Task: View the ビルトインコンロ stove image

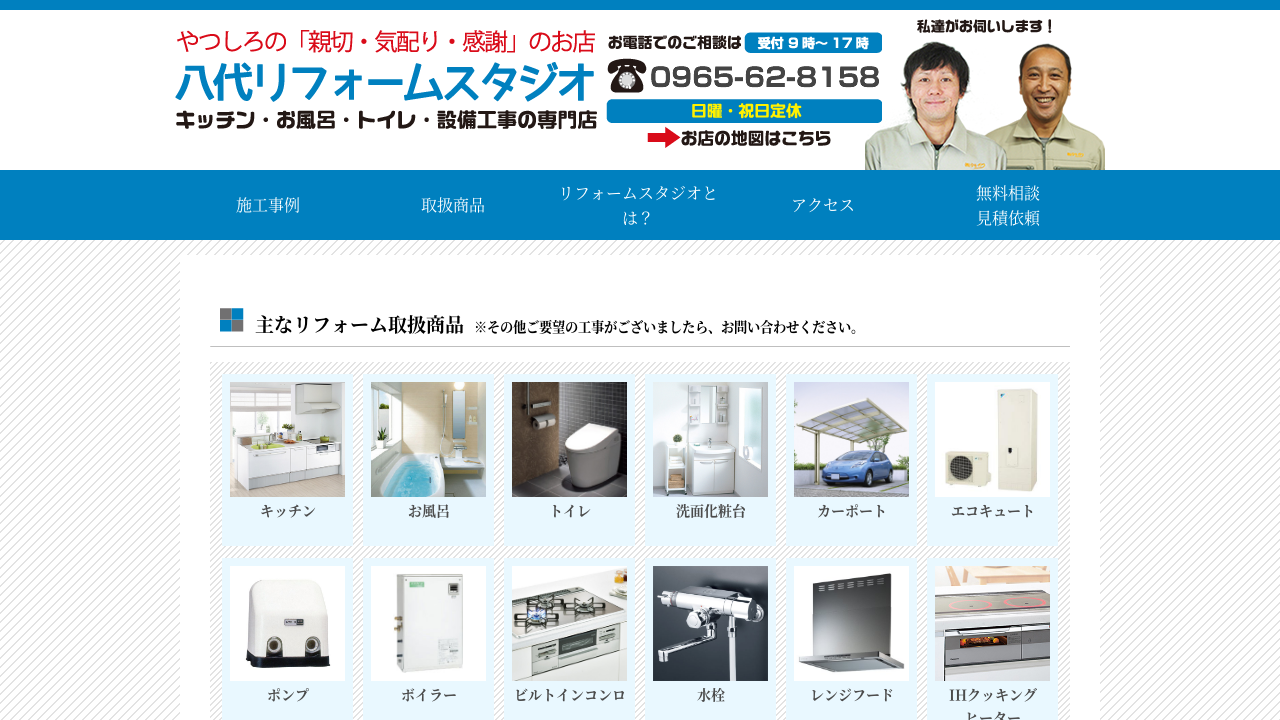Action: tap(569, 623)
